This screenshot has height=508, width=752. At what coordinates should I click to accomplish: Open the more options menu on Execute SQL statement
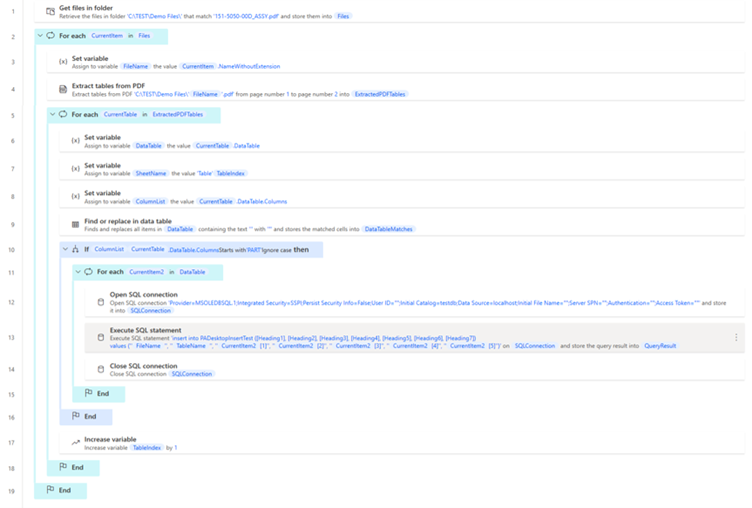(x=737, y=338)
